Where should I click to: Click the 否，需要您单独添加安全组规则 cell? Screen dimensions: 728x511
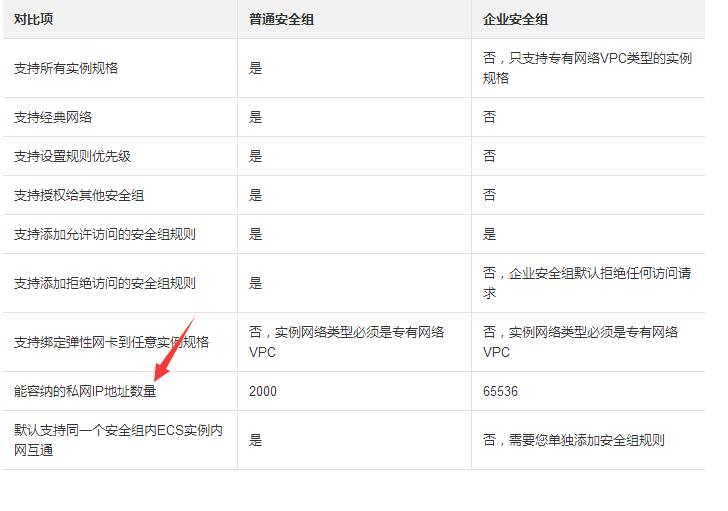click(574, 440)
